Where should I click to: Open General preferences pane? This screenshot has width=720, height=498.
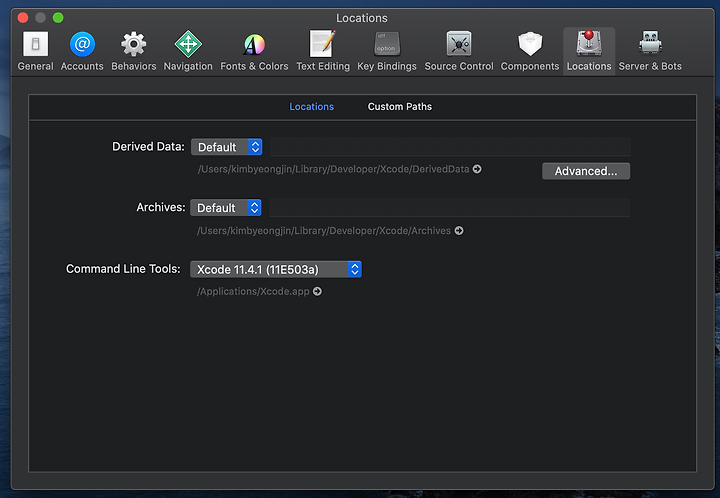pyautogui.click(x=35, y=51)
